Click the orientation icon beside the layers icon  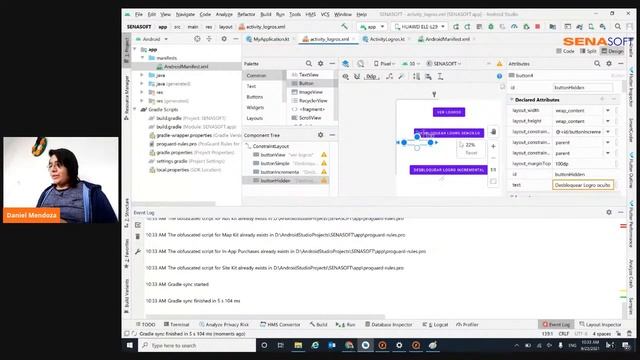[360, 64]
